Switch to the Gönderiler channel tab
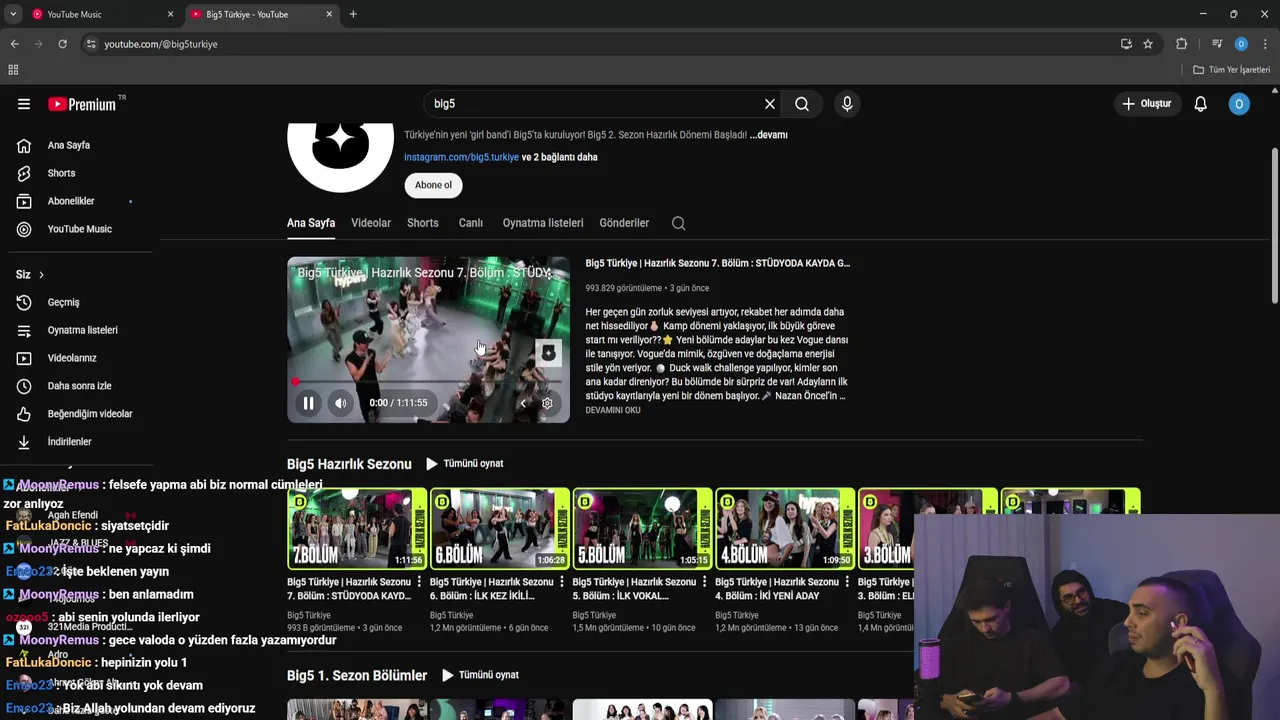Viewport: 1280px width, 720px height. [624, 223]
